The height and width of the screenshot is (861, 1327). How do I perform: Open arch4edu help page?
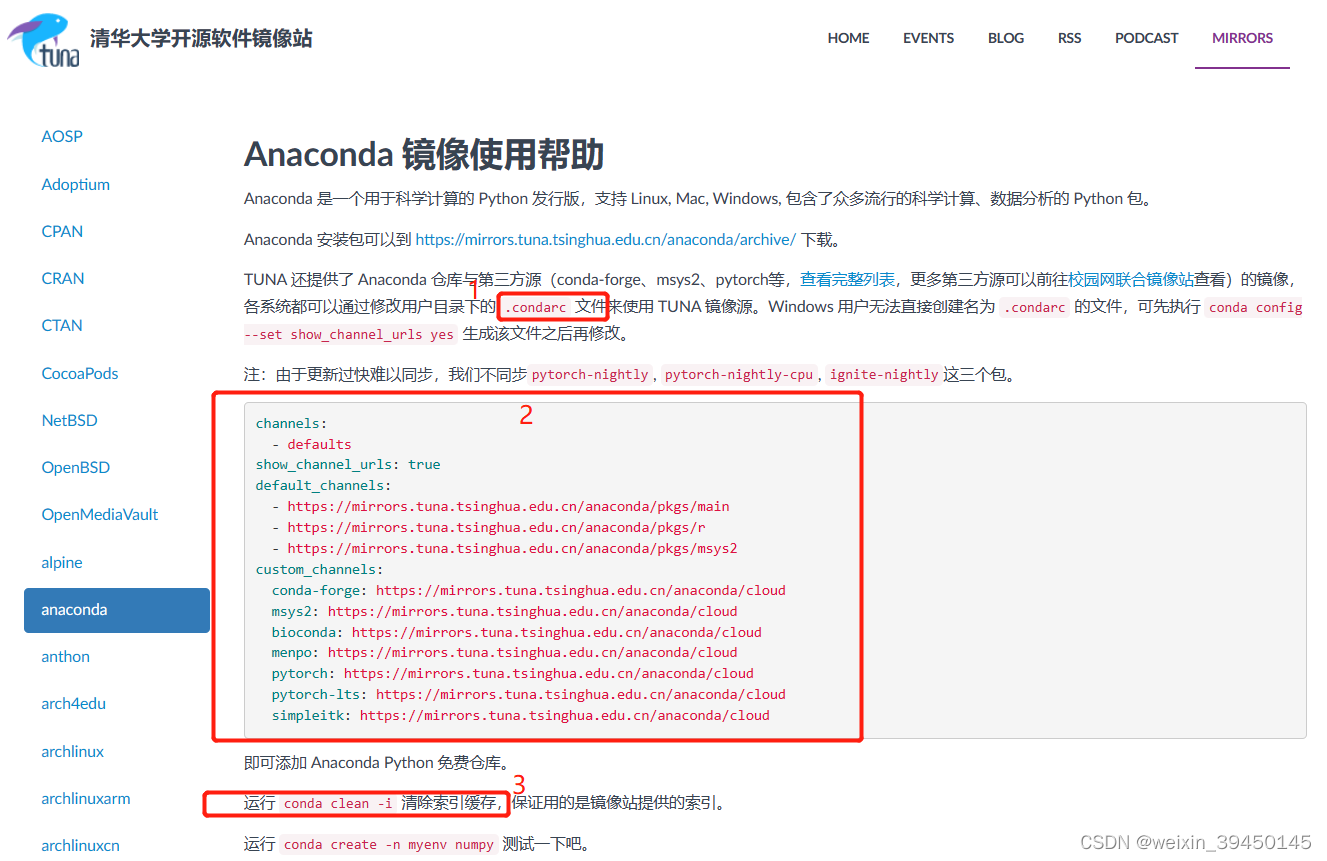(73, 703)
